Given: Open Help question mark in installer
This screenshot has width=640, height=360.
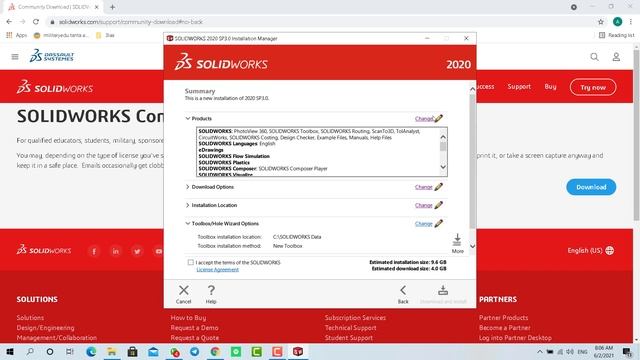Looking at the screenshot, I should pos(211,290).
